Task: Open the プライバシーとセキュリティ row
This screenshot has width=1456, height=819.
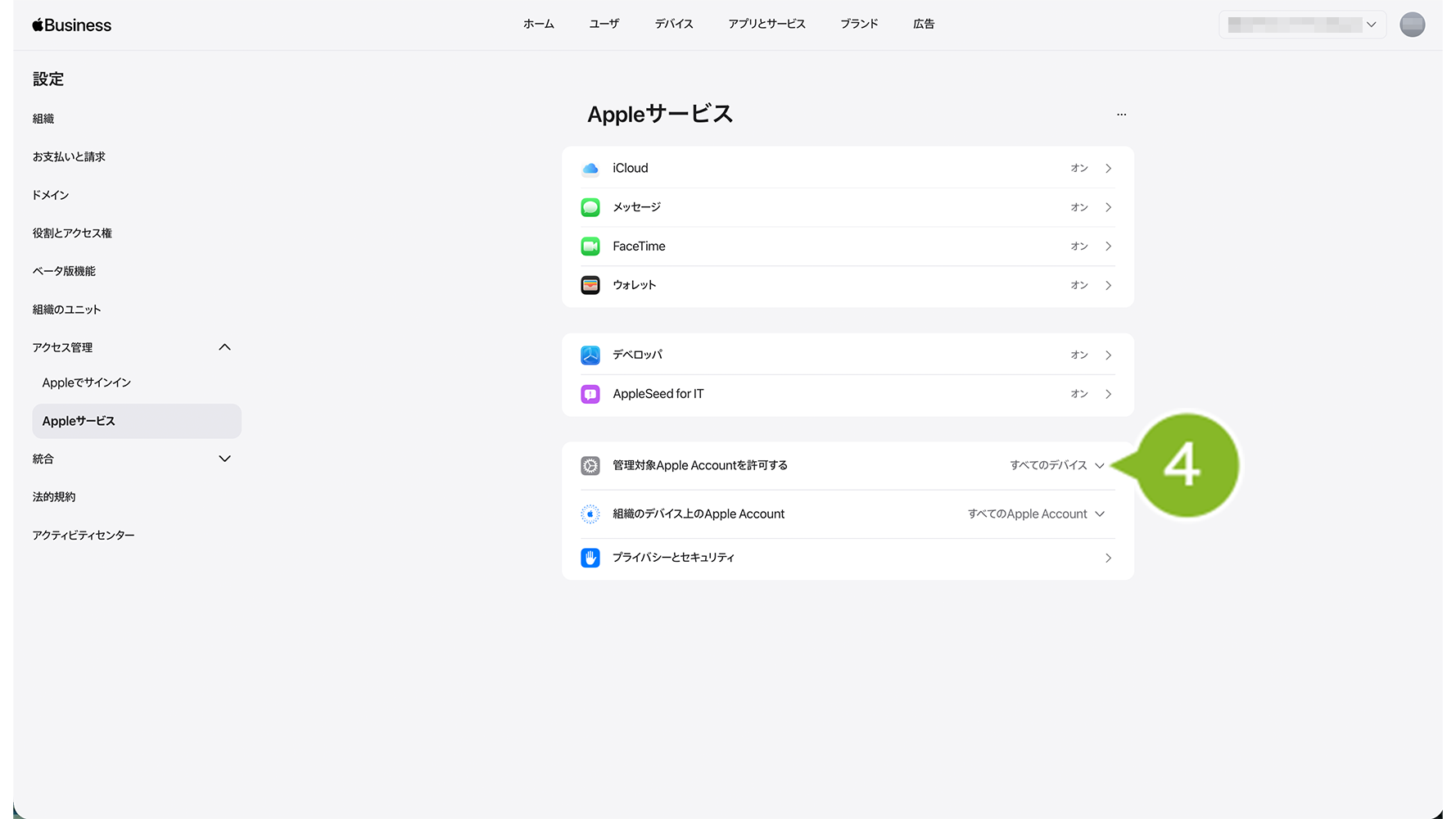Action: point(848,558)
